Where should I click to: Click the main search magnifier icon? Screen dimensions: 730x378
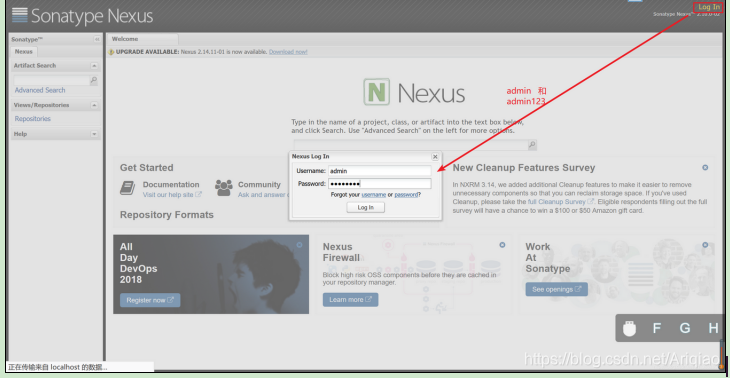(x=532, y=145)
